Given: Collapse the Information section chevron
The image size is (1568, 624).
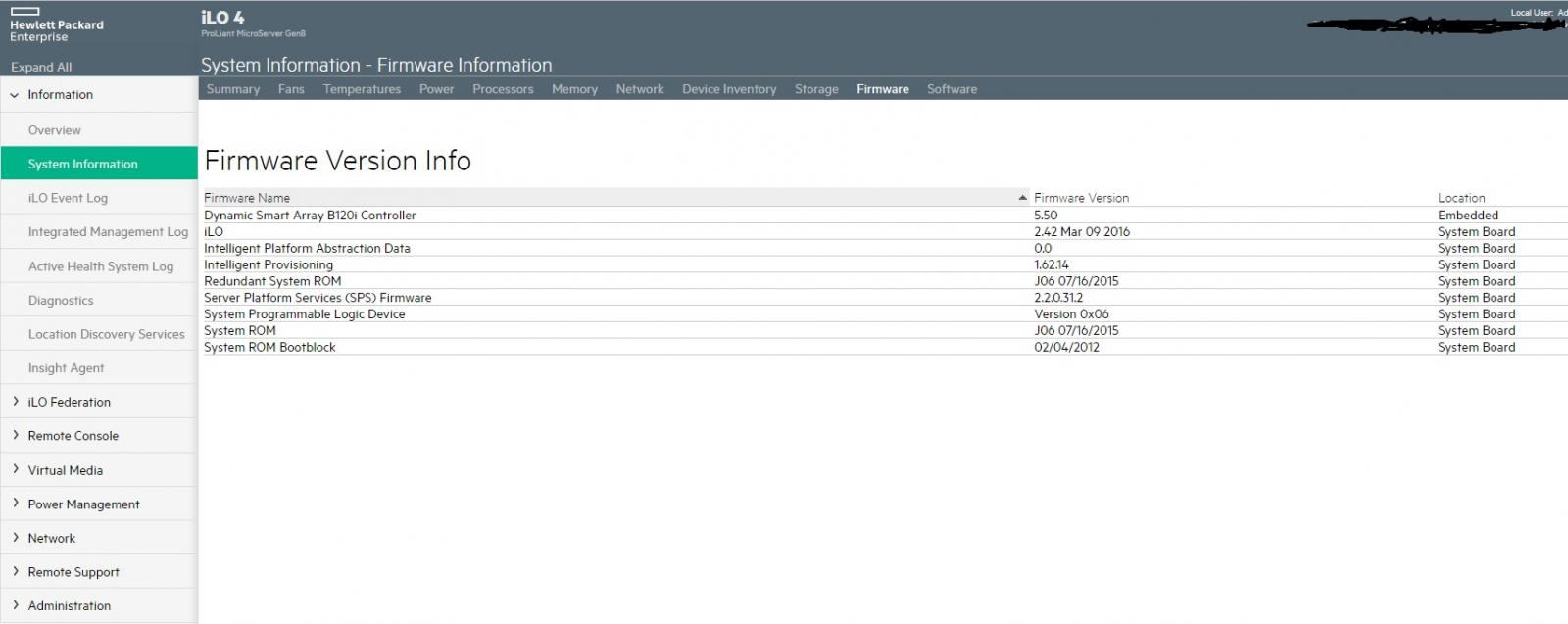Looking at the screenshot, I should coord(15,95).
